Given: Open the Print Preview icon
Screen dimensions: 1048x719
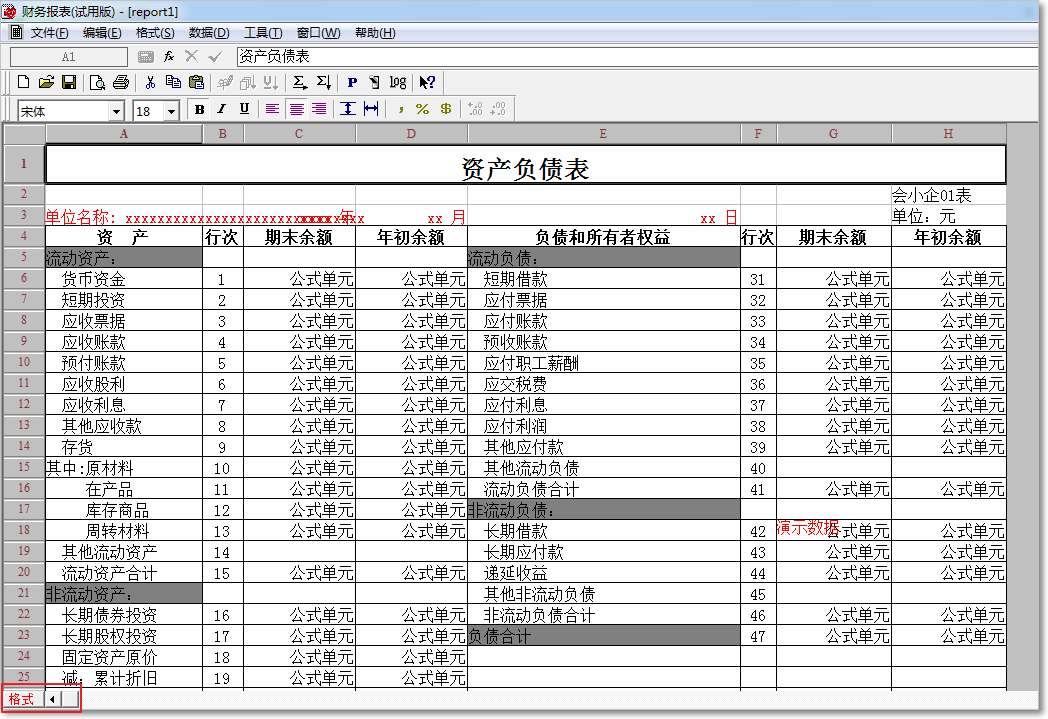Looking at the screenshot, I should point(97,82).
